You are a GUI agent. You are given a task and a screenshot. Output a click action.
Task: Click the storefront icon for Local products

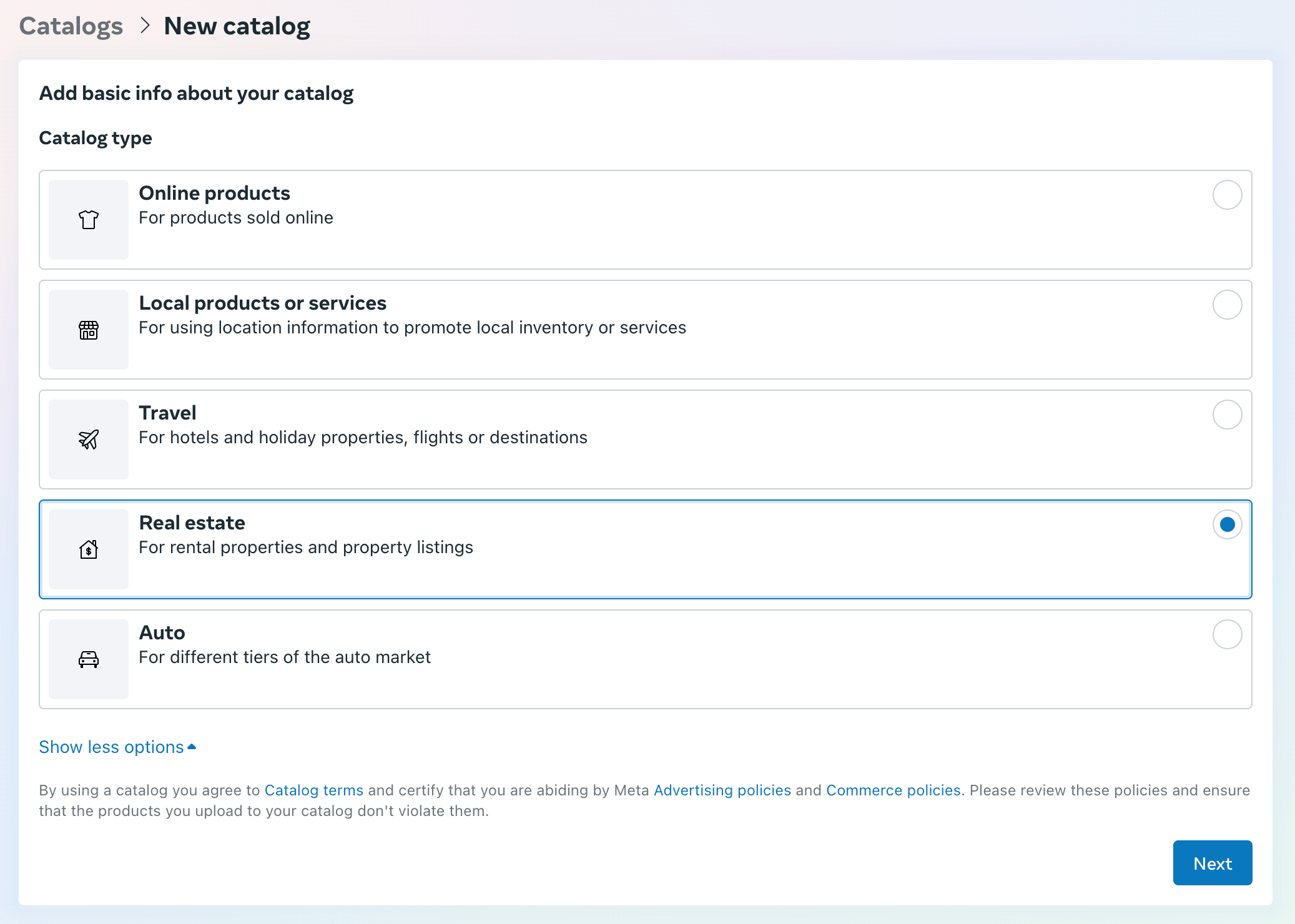pyautogui.click(x=89, y=330)
